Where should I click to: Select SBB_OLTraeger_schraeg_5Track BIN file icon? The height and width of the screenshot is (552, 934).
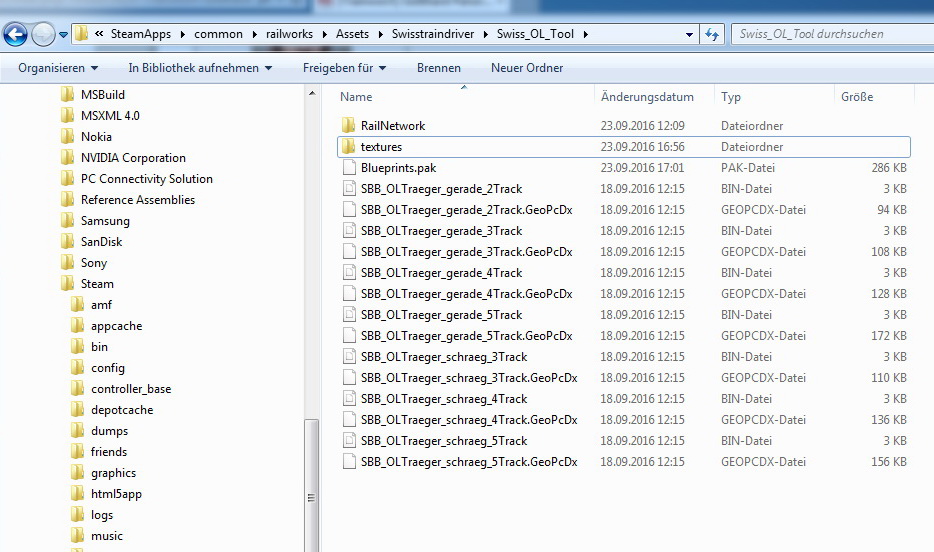pos(349,441)
